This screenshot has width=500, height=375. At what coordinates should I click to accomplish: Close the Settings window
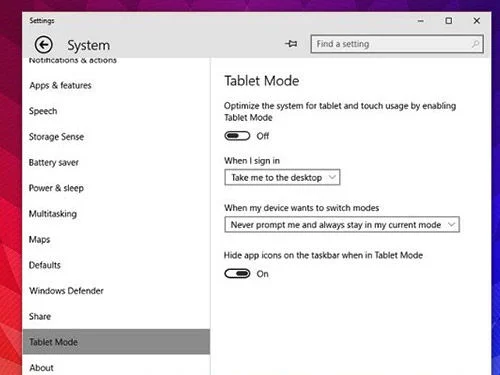[477, 21]
